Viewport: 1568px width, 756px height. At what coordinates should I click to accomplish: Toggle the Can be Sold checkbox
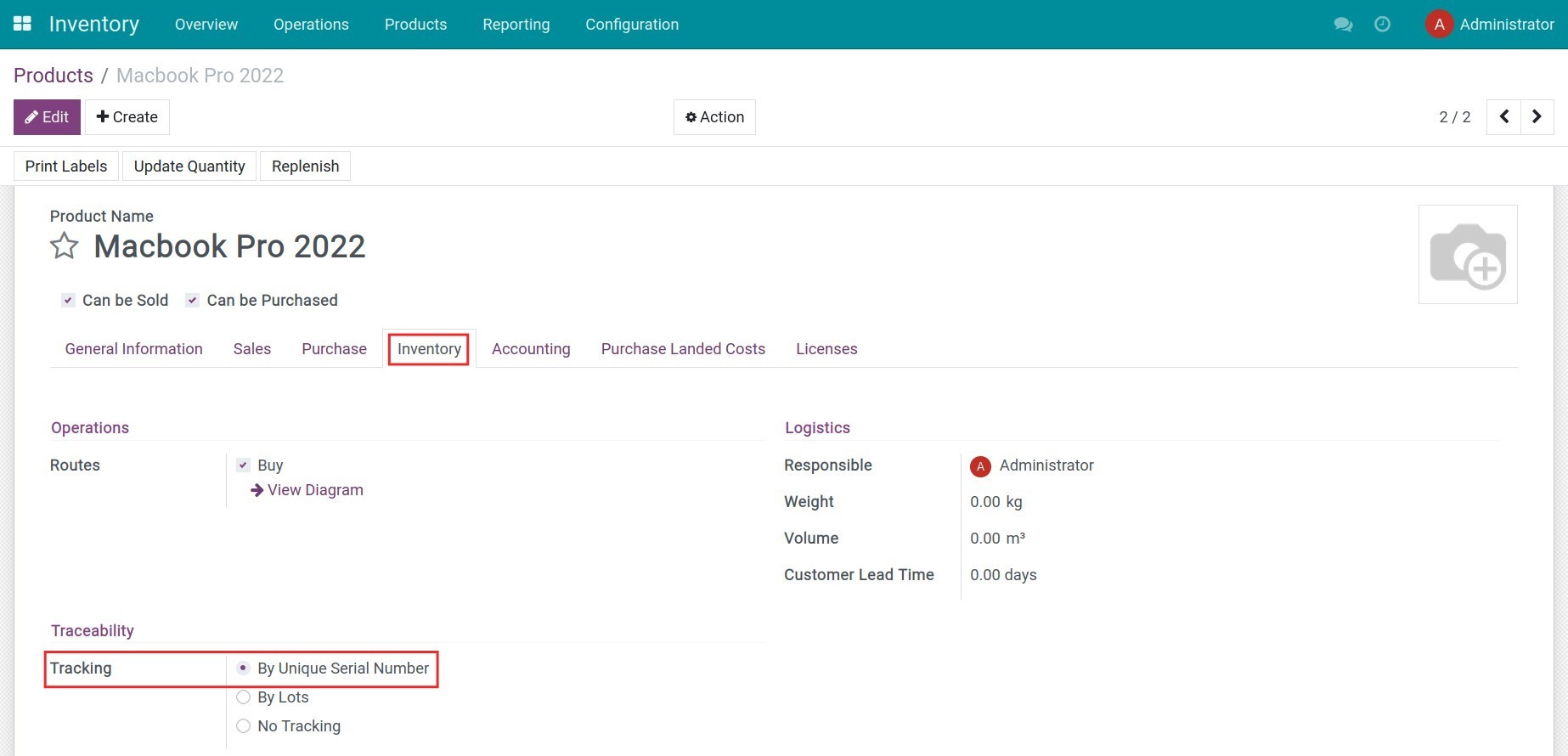69,301
